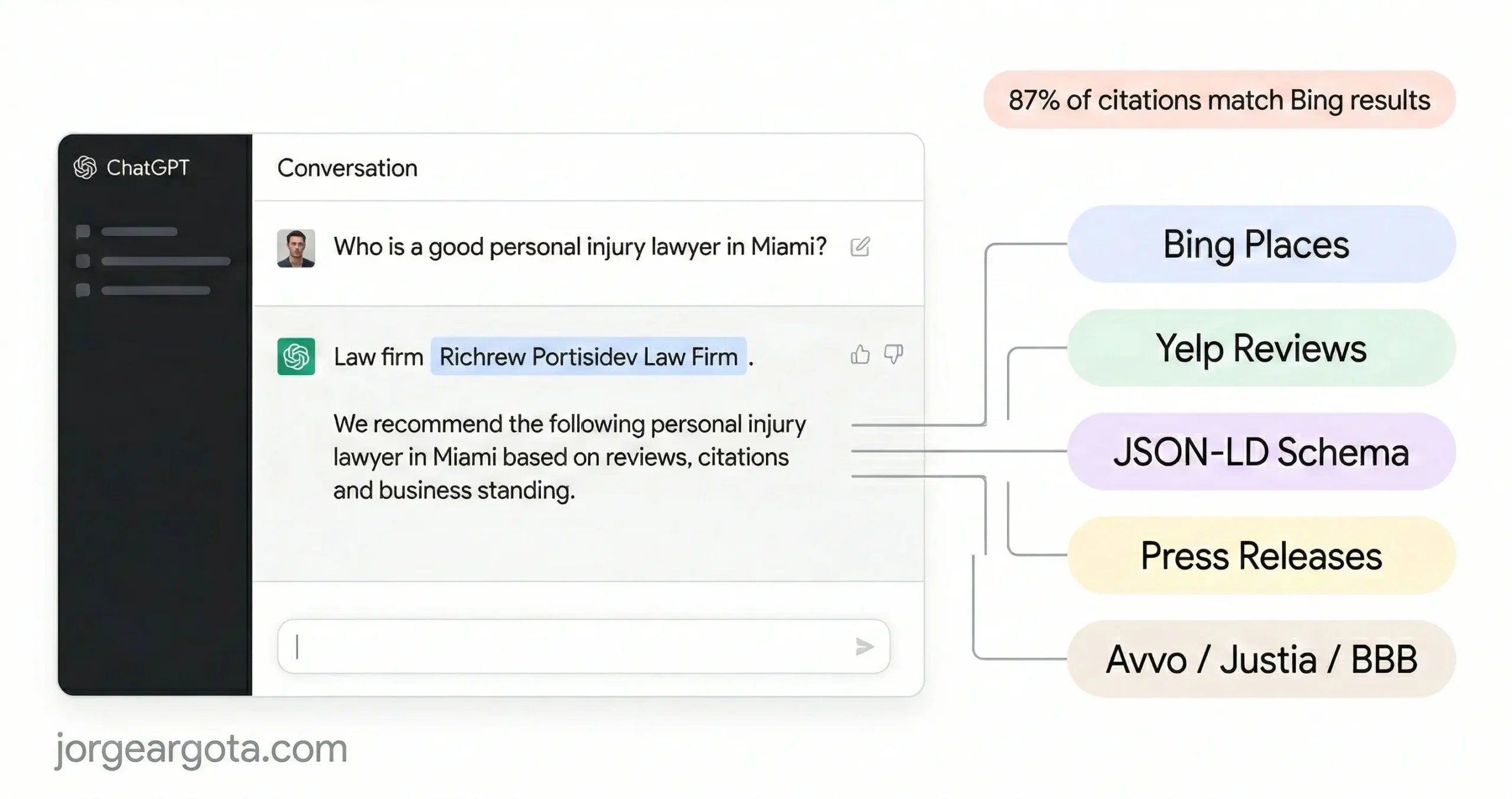
Task: Select the Press Releases pill
Action: [x=1262, y=556]
